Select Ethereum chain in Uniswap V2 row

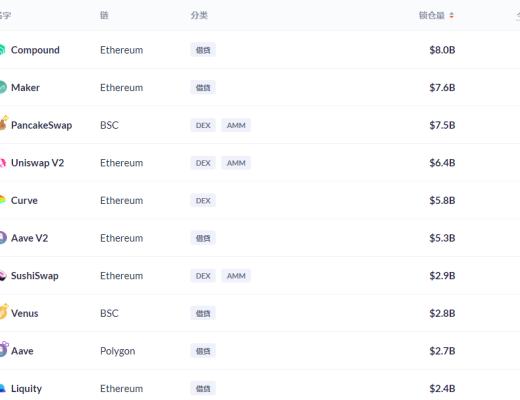point(121,163)
